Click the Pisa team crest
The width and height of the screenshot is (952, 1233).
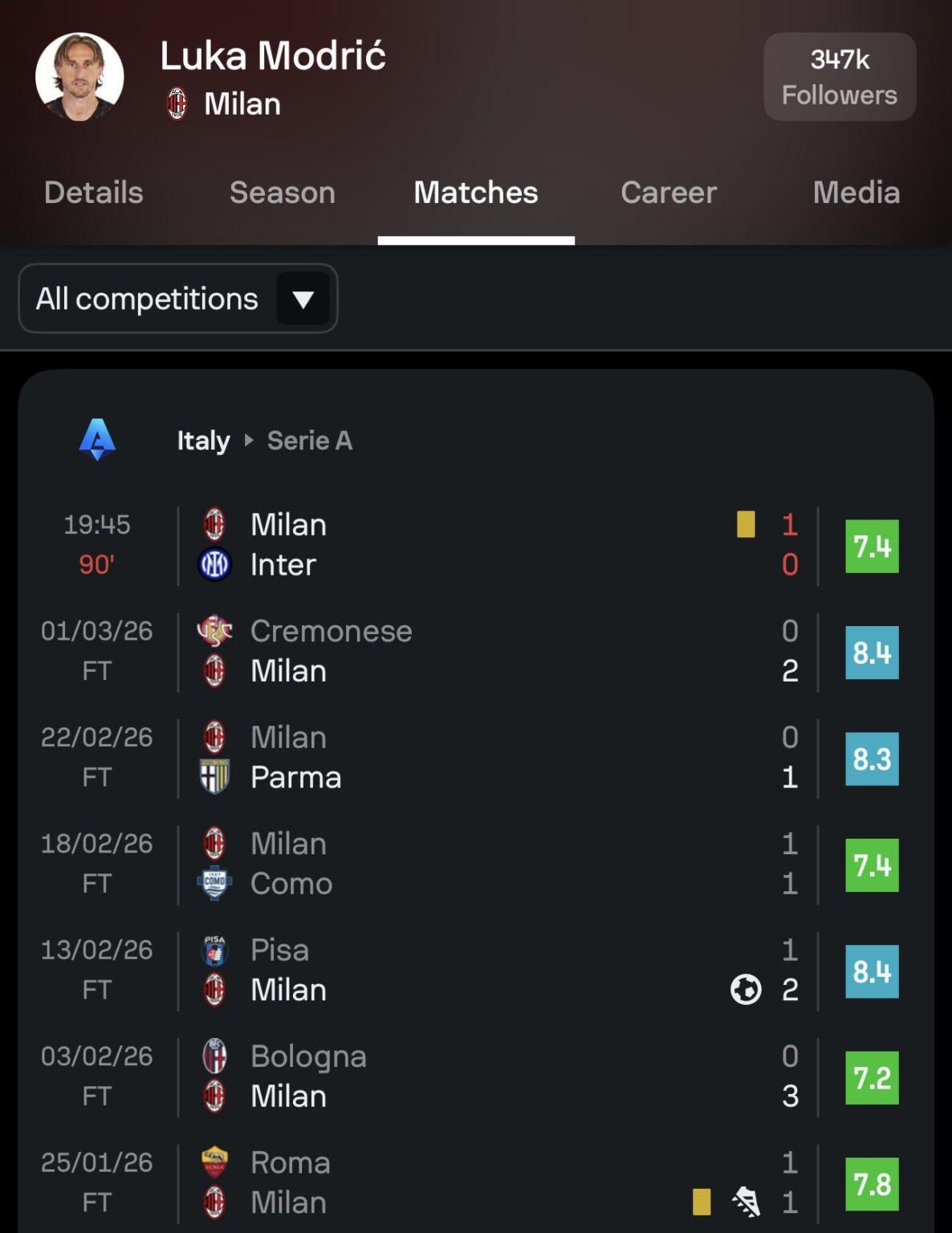pyautogui.click(x=214, y=950)
